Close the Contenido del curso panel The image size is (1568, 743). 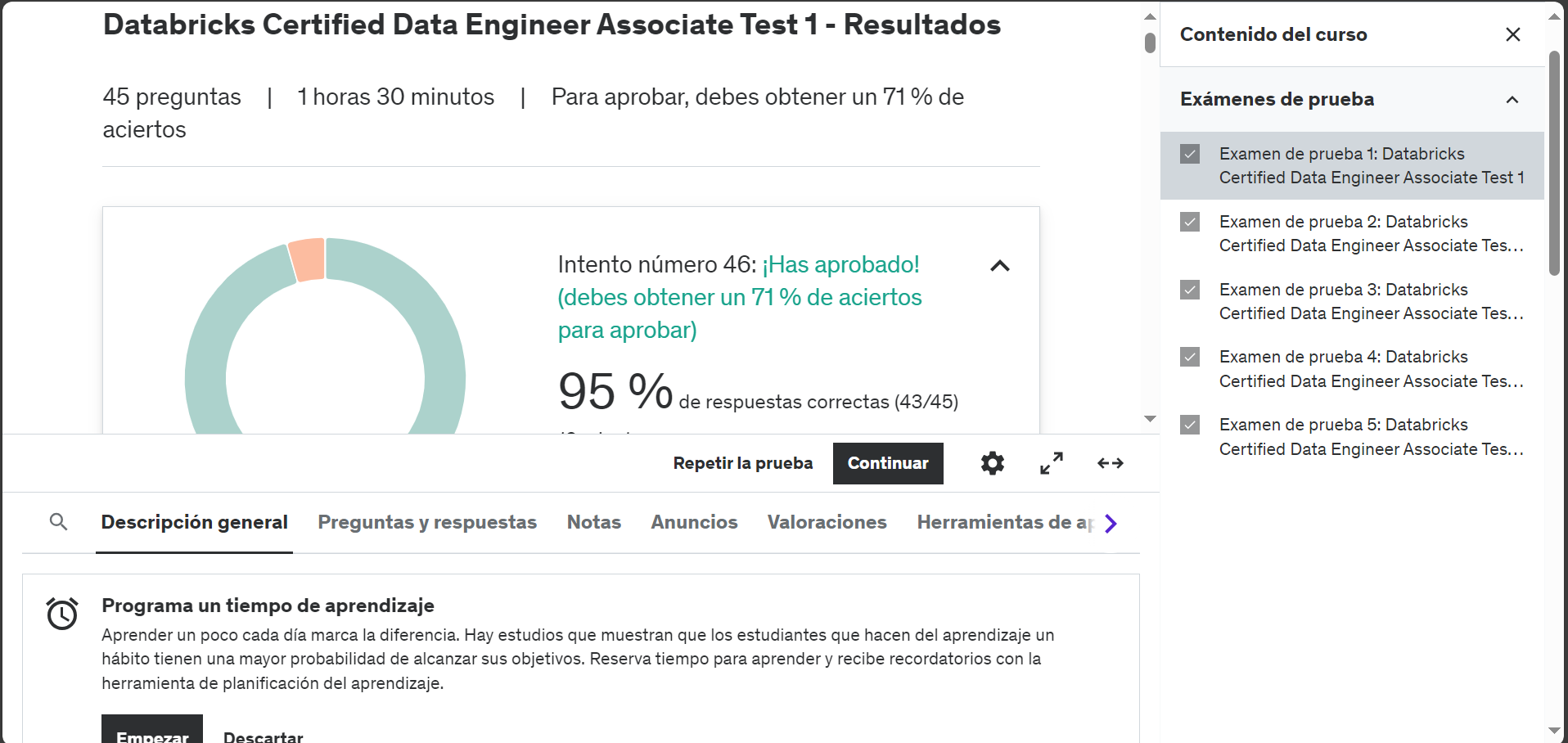(1512, 34)
